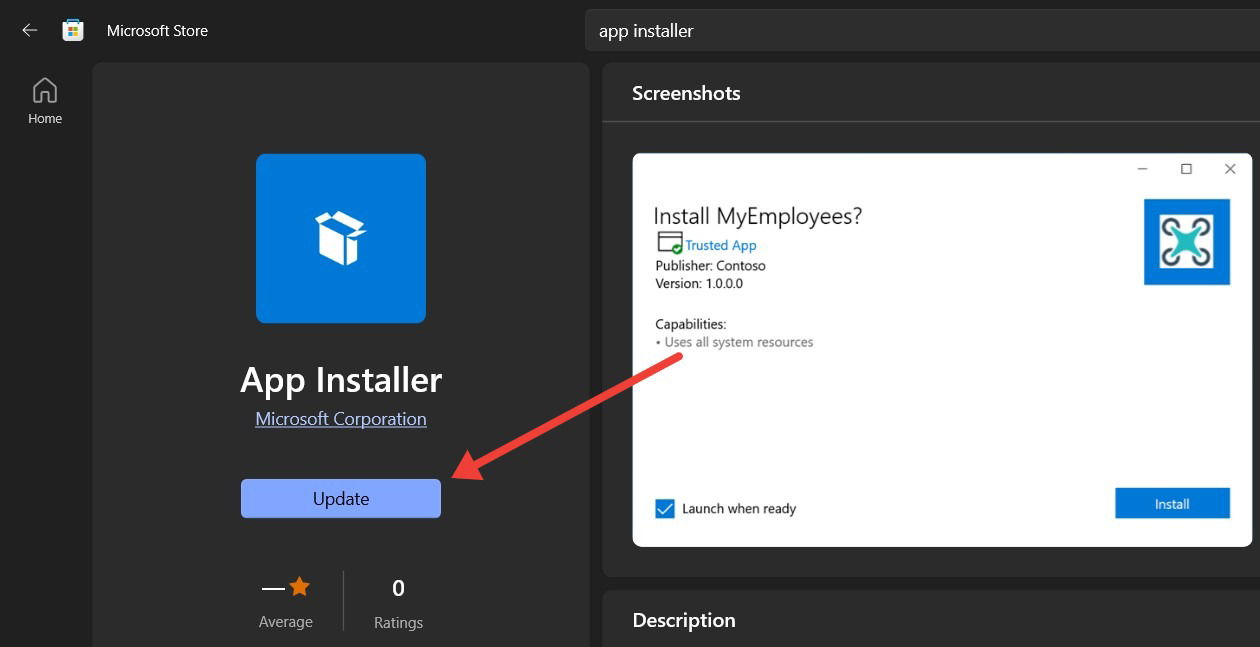
Task: Click the orange star rating icon
Action: click(x=299, y=587)
